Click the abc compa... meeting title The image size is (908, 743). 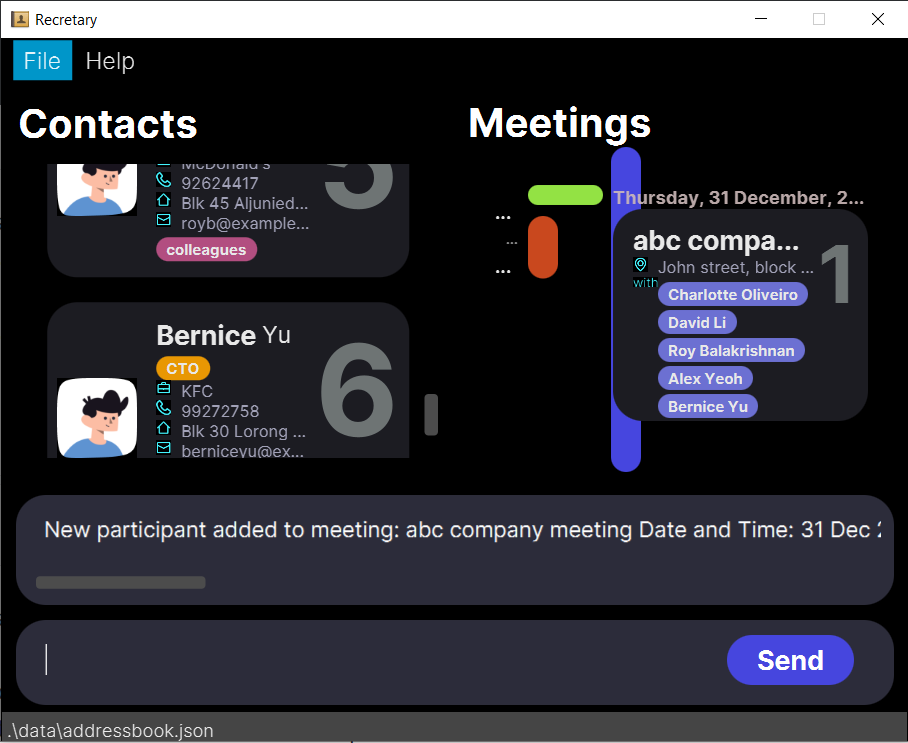point(716,240)
